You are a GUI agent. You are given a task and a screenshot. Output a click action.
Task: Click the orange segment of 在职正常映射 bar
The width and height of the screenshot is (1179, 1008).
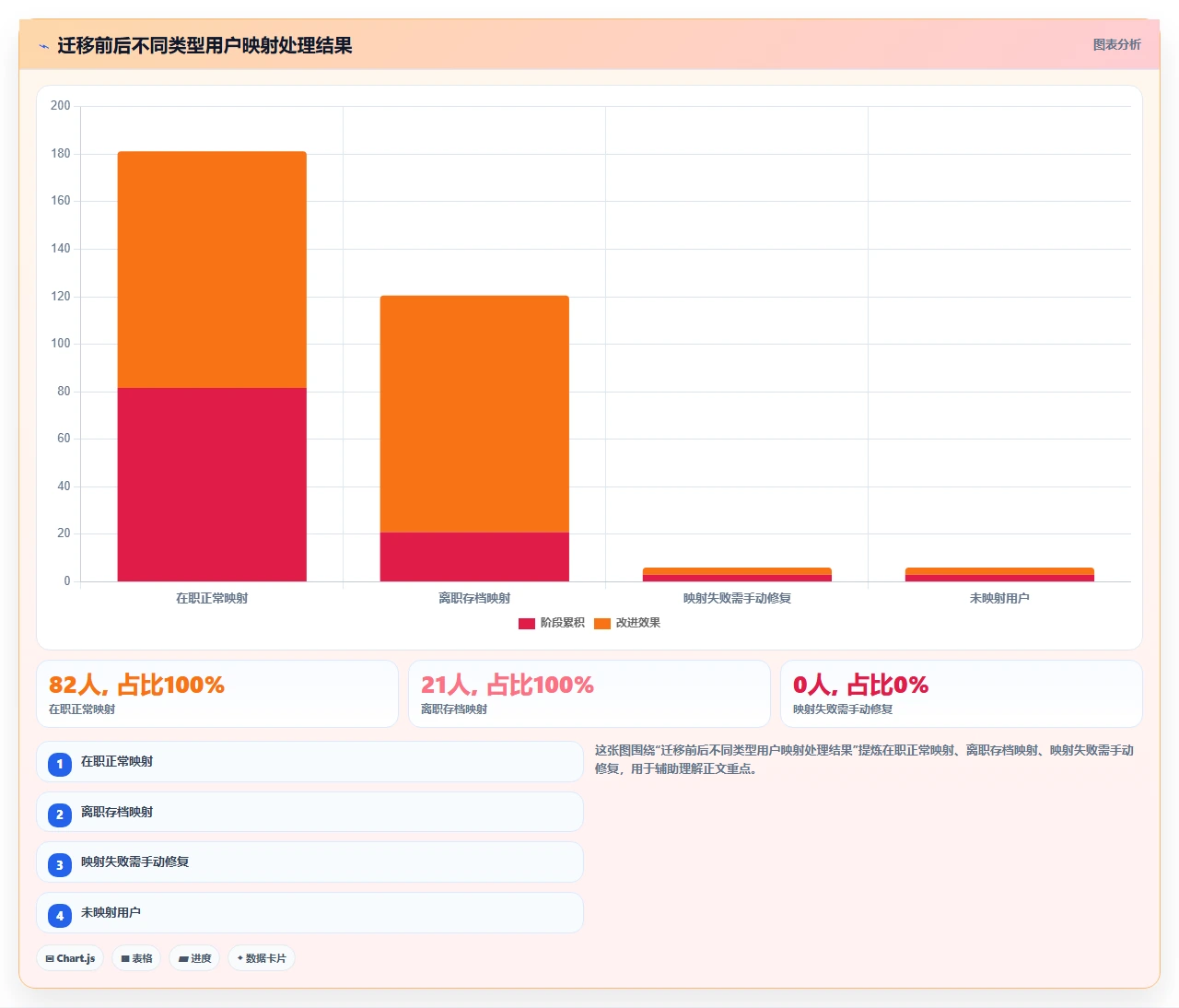click(212, 269)
